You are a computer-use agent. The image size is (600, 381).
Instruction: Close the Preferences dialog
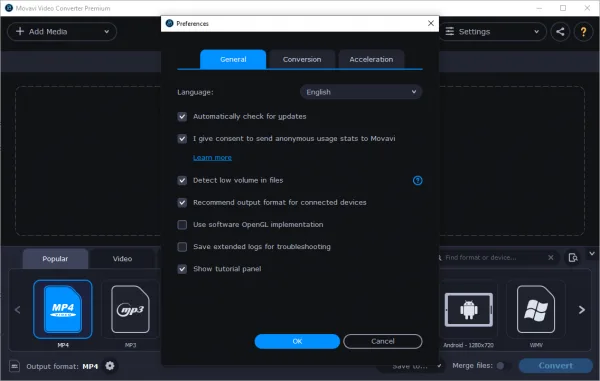point(430,23)
